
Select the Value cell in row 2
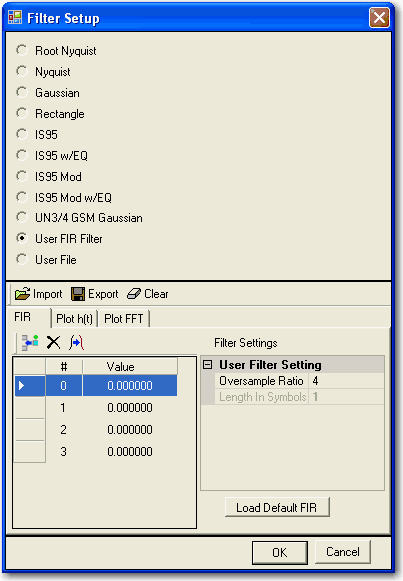(x=130, y=430)
